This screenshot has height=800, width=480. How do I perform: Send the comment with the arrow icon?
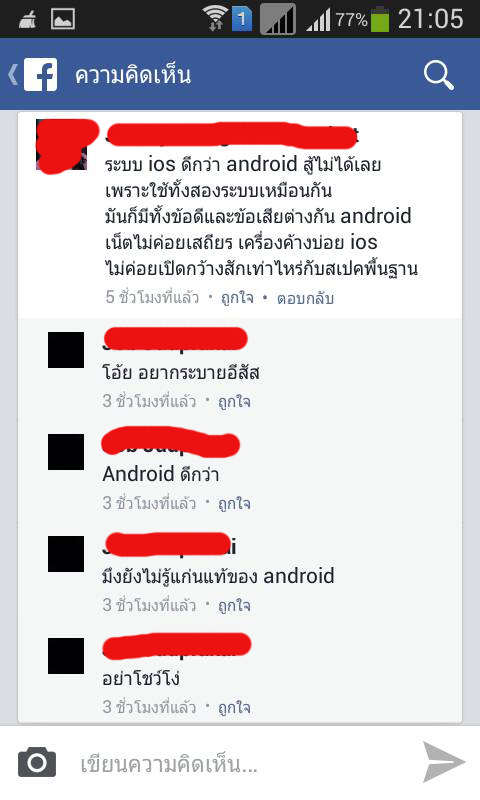(x=443, y=762)
